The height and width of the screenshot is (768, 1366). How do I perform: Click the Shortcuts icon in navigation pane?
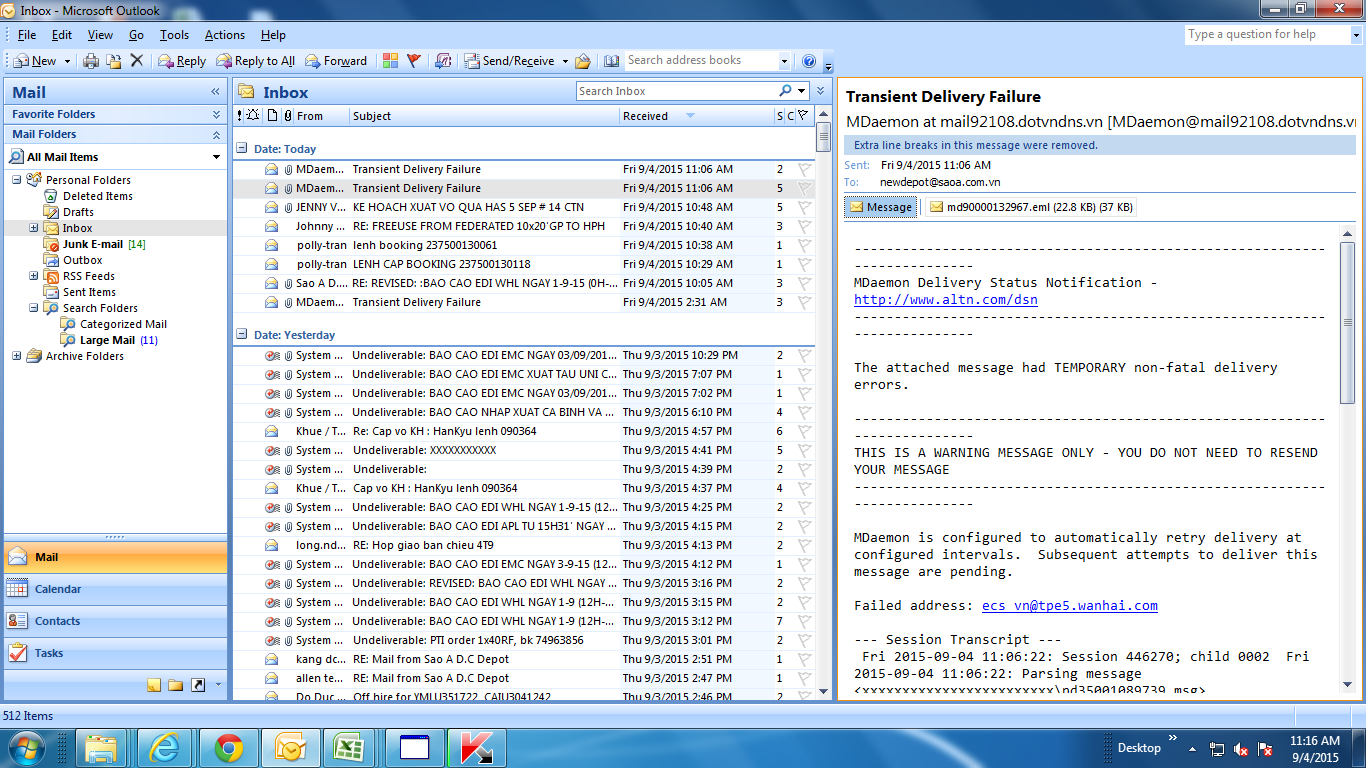(198, 685)
